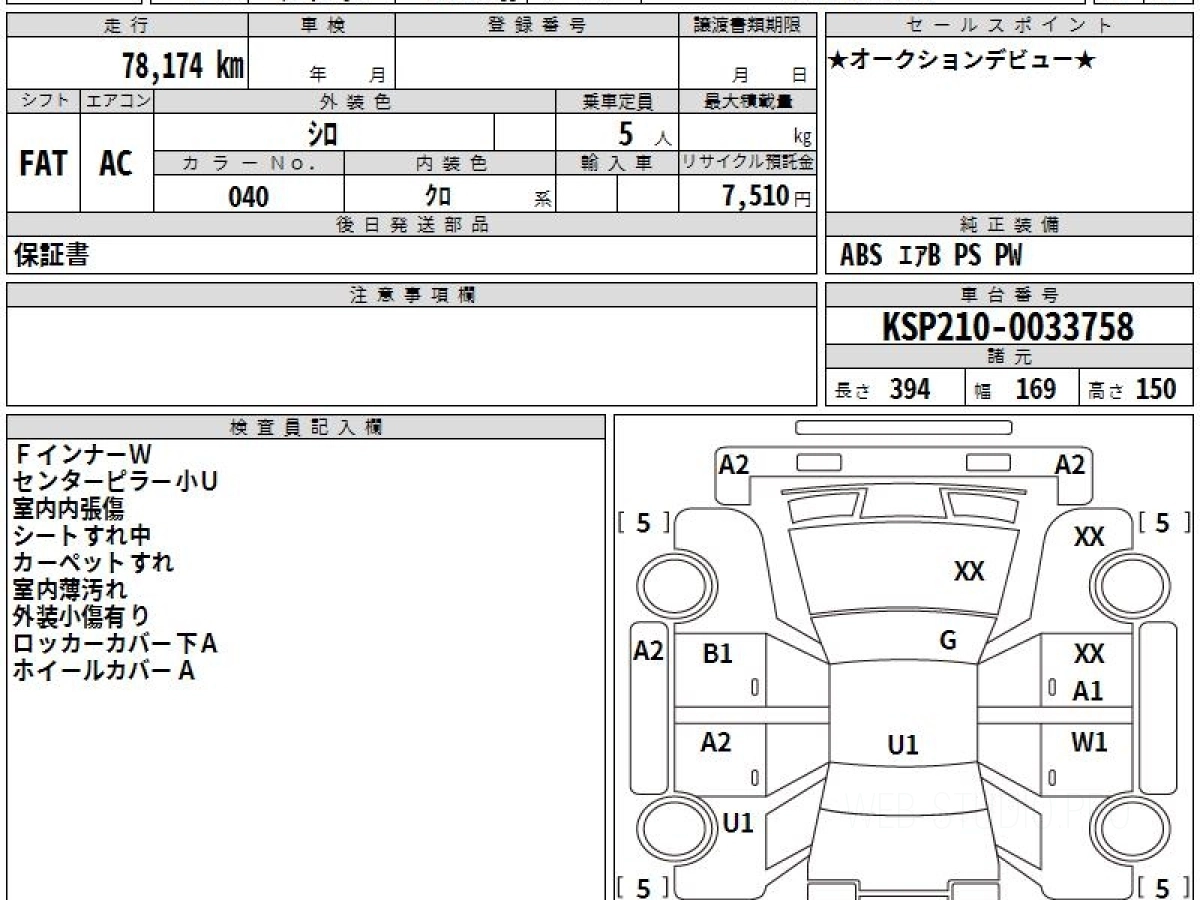Click the U1 mark on the roof

tap(903, 744)
